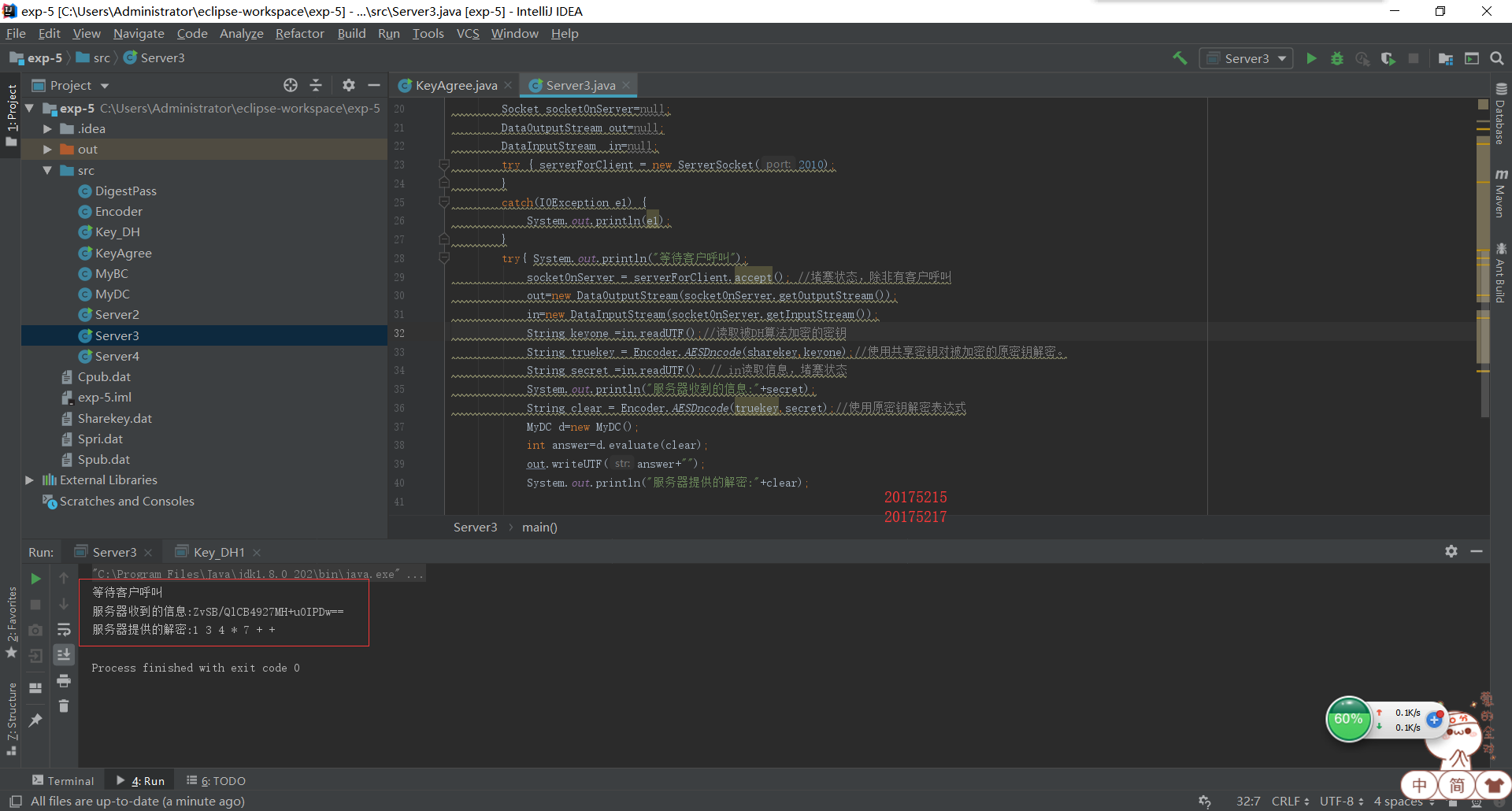Click the down-arrow navigation in Run panel
The image size is (1512, 811).
click(64, 605)
